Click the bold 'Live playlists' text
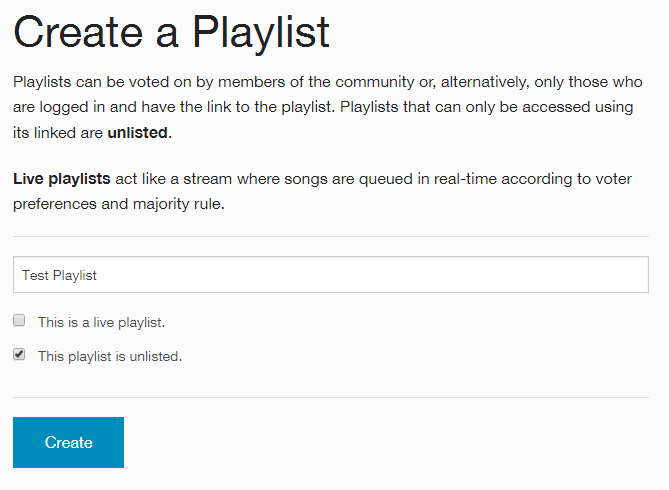669x490 pixels. [61, 180]
